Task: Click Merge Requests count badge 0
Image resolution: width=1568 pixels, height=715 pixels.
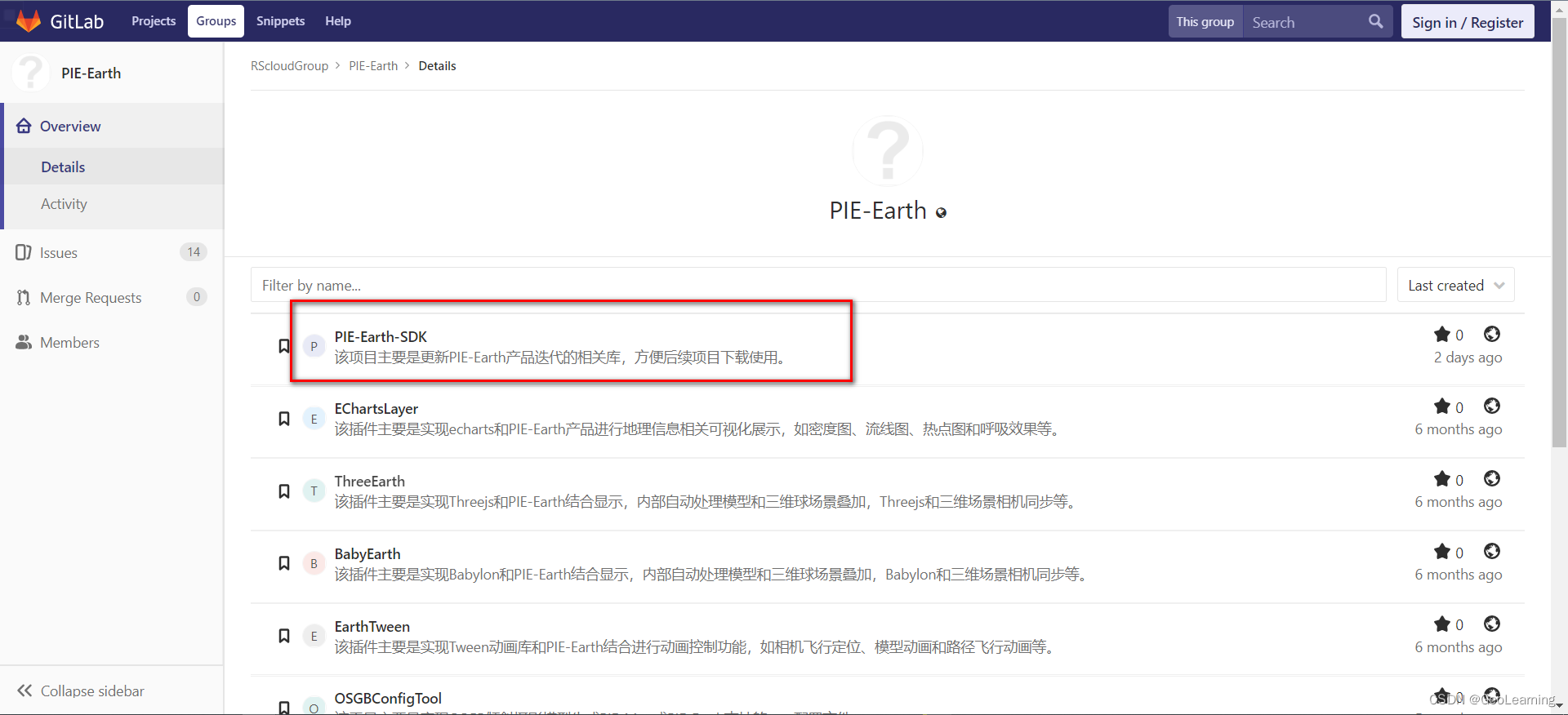Action: click(196, 296)
